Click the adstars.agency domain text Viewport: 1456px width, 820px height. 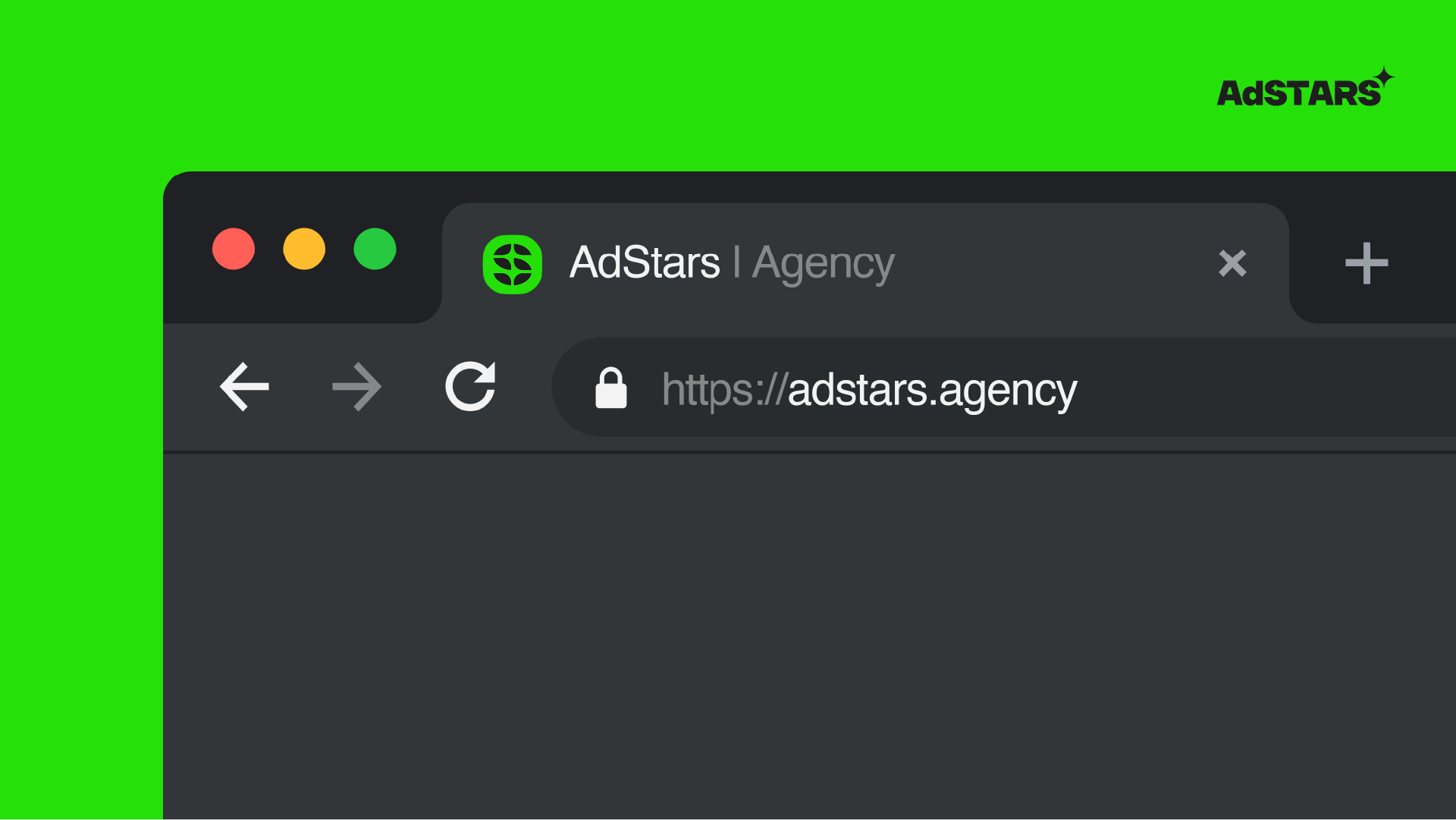933,390
